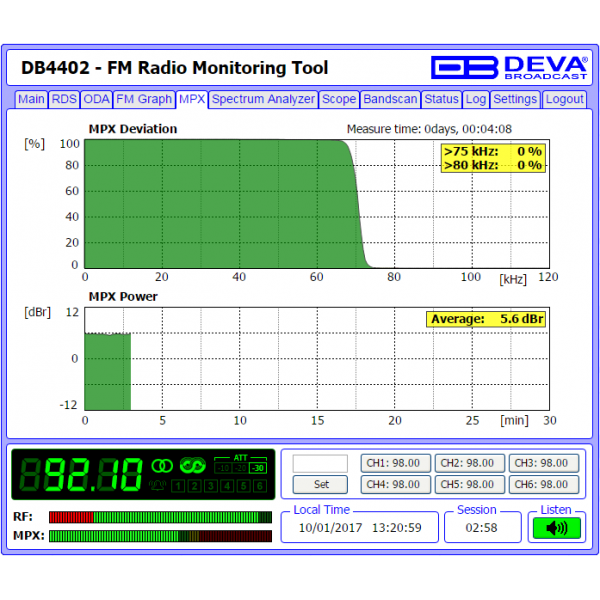Switch to the RDS tab
Screen dimensions: 600x600
[x=64, y=99]
